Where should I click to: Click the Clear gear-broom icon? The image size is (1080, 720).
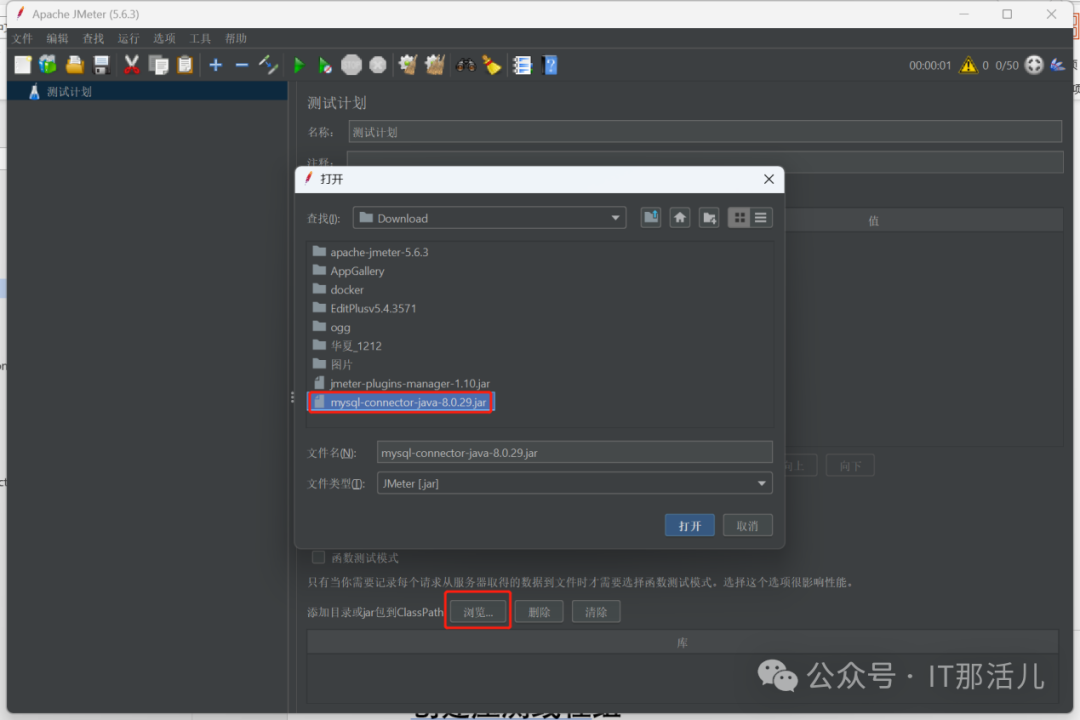tap(408, 65)
